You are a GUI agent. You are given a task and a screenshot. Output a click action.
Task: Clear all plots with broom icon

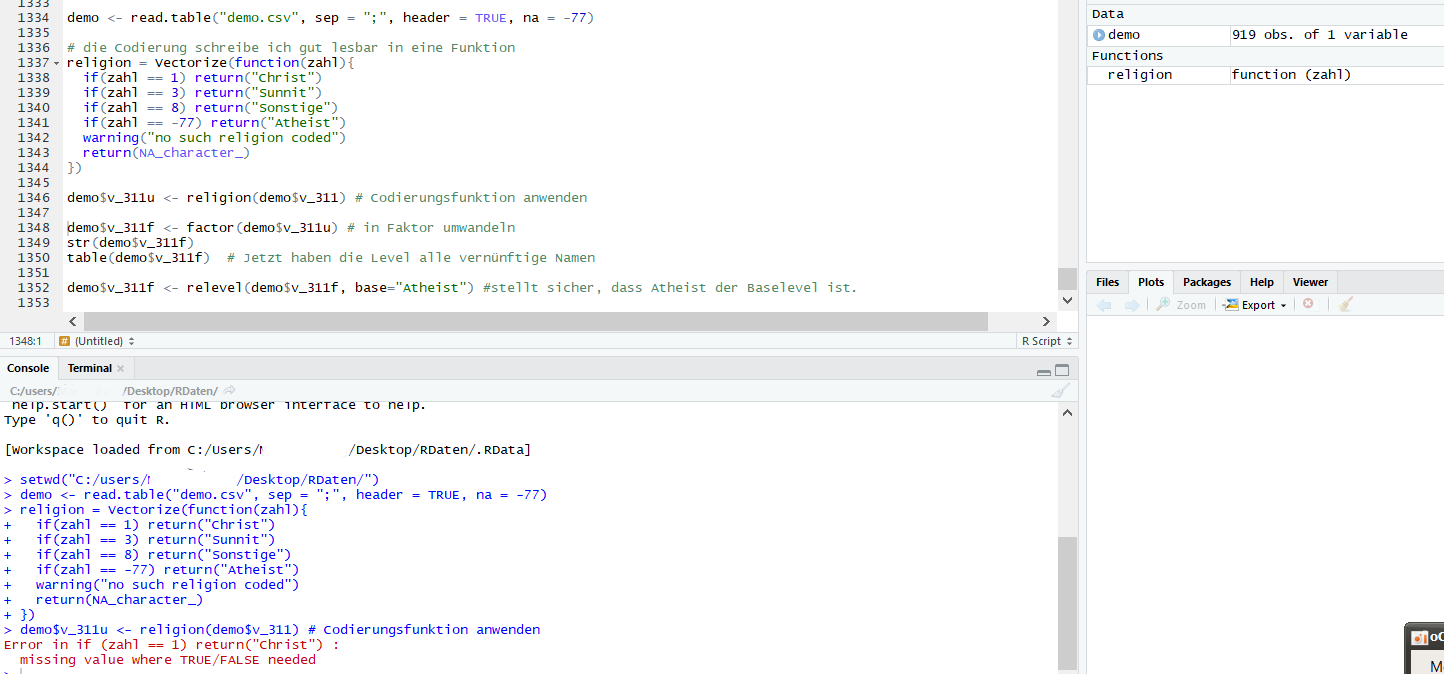1346,304
